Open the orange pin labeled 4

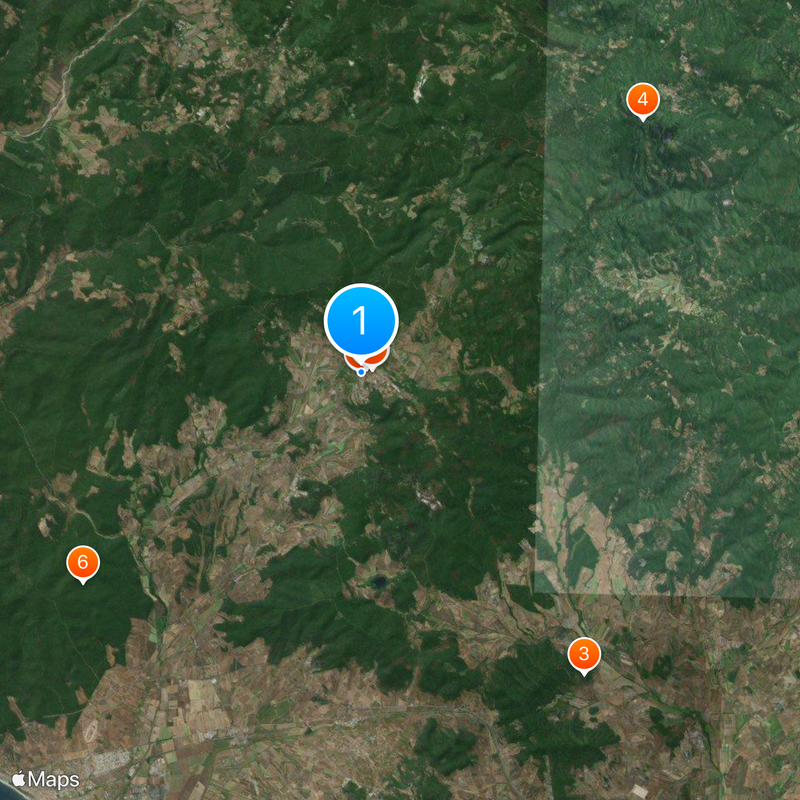(643, 100)
